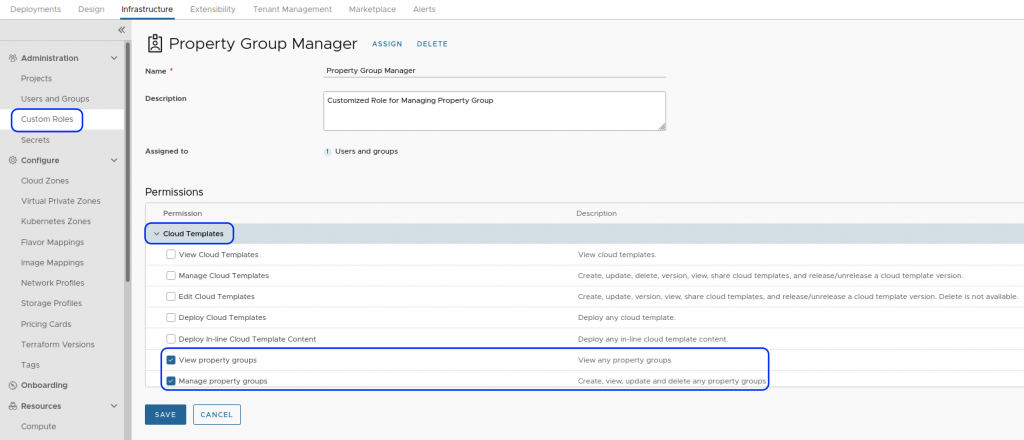Collapse the Cloud Templates permission group
The image size is (1024, 440).
pos(156,234)
